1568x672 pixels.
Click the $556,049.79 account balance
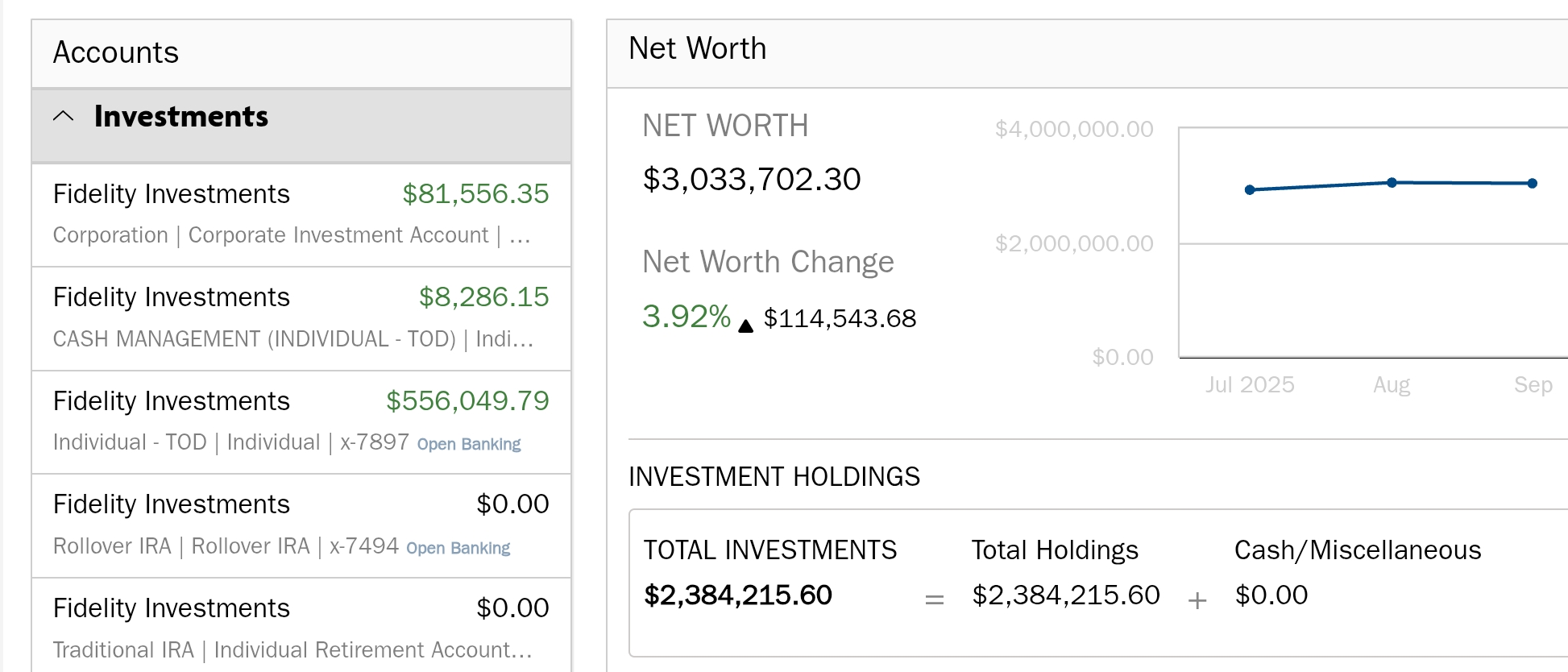pyautogui.click(x=467, y=400)
